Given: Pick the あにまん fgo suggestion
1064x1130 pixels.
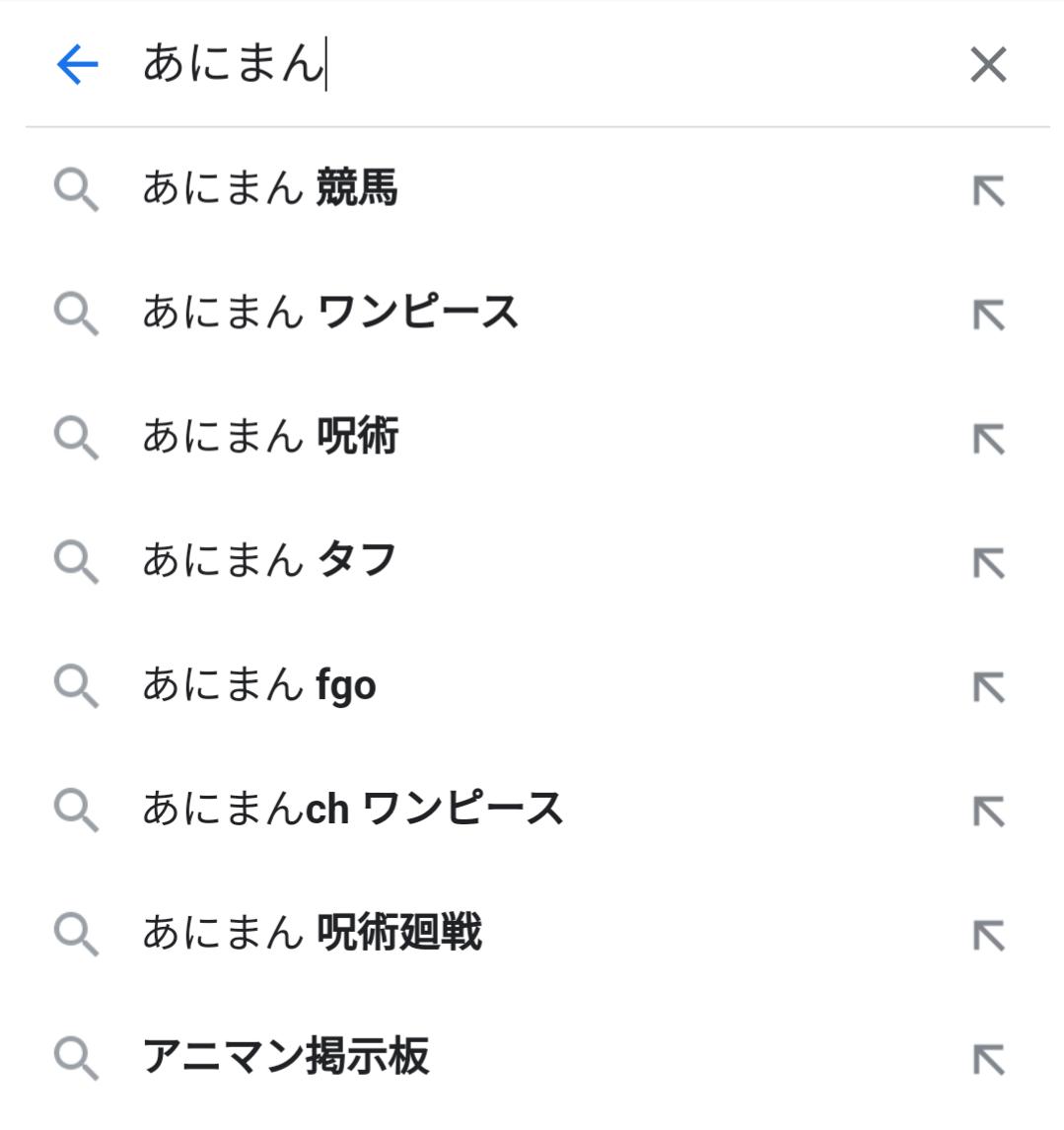Looking at the screenshot, I should (x=259, y=685).
